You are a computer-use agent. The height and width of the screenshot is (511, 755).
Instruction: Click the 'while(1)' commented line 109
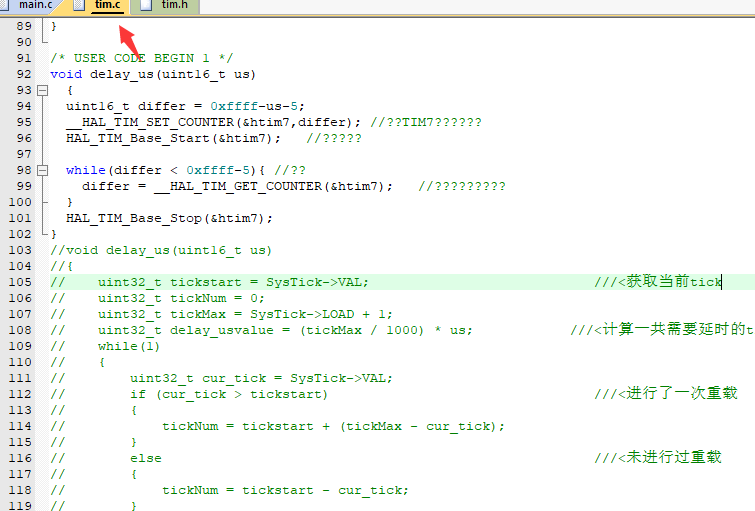pyautogui.click(x=129, y=346)
